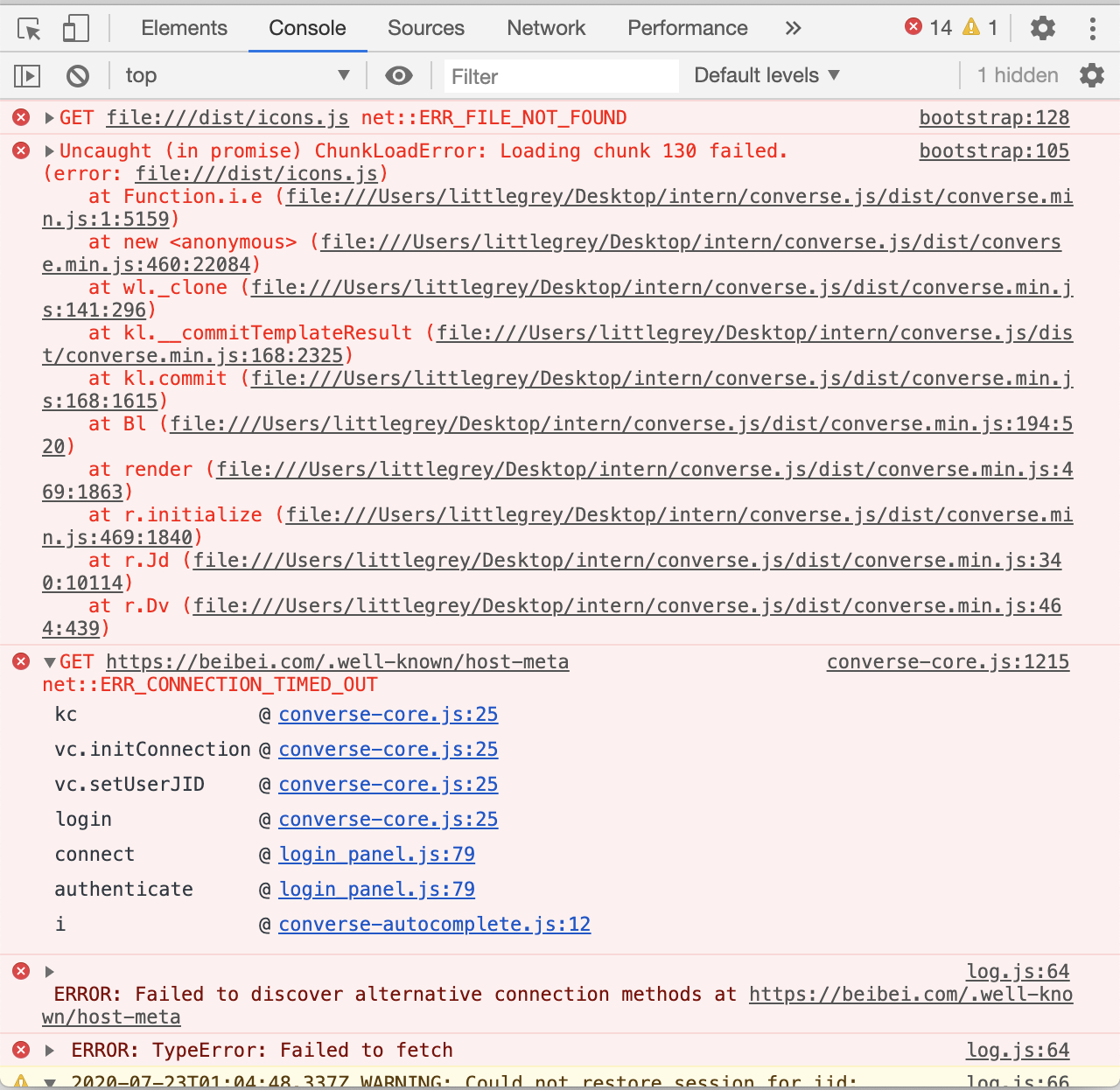The image size is (1120, 1090).
Task: Open the Performance tab
Action: (688, 28)
